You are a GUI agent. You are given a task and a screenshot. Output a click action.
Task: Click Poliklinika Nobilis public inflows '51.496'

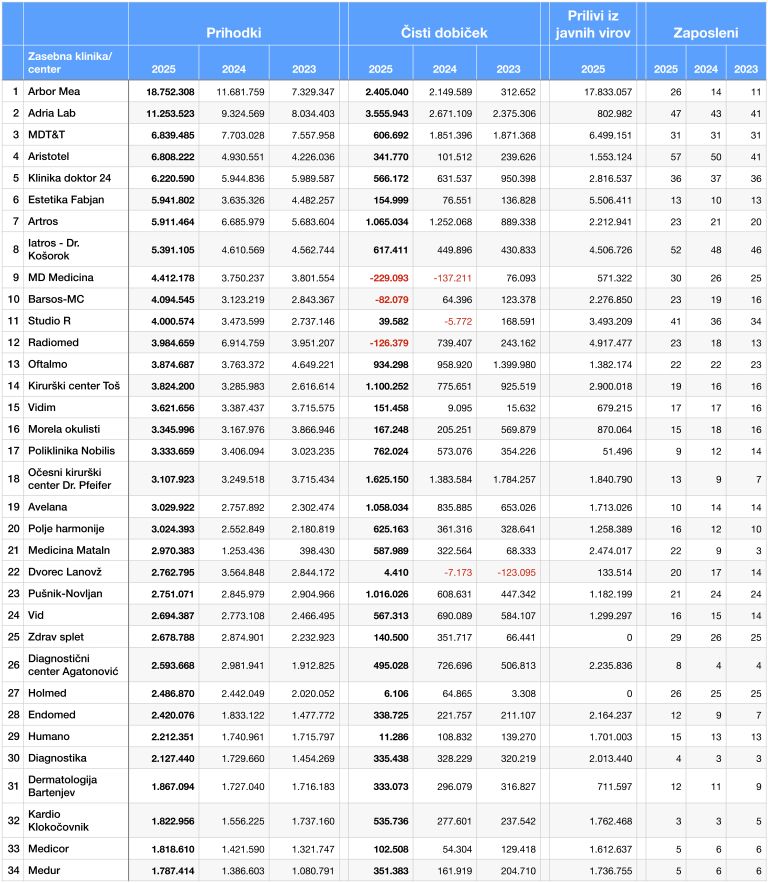(617, 451)
